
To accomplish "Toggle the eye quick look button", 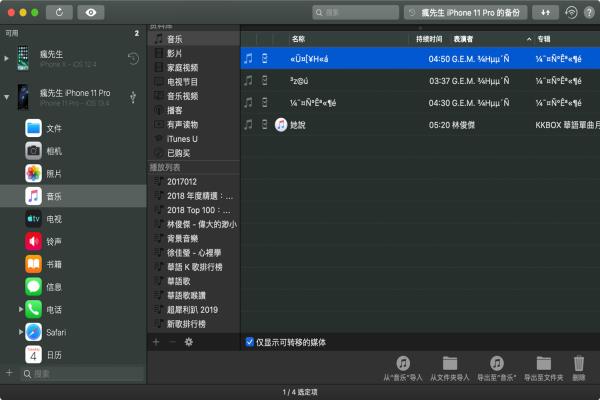I will tap(91, 13).
